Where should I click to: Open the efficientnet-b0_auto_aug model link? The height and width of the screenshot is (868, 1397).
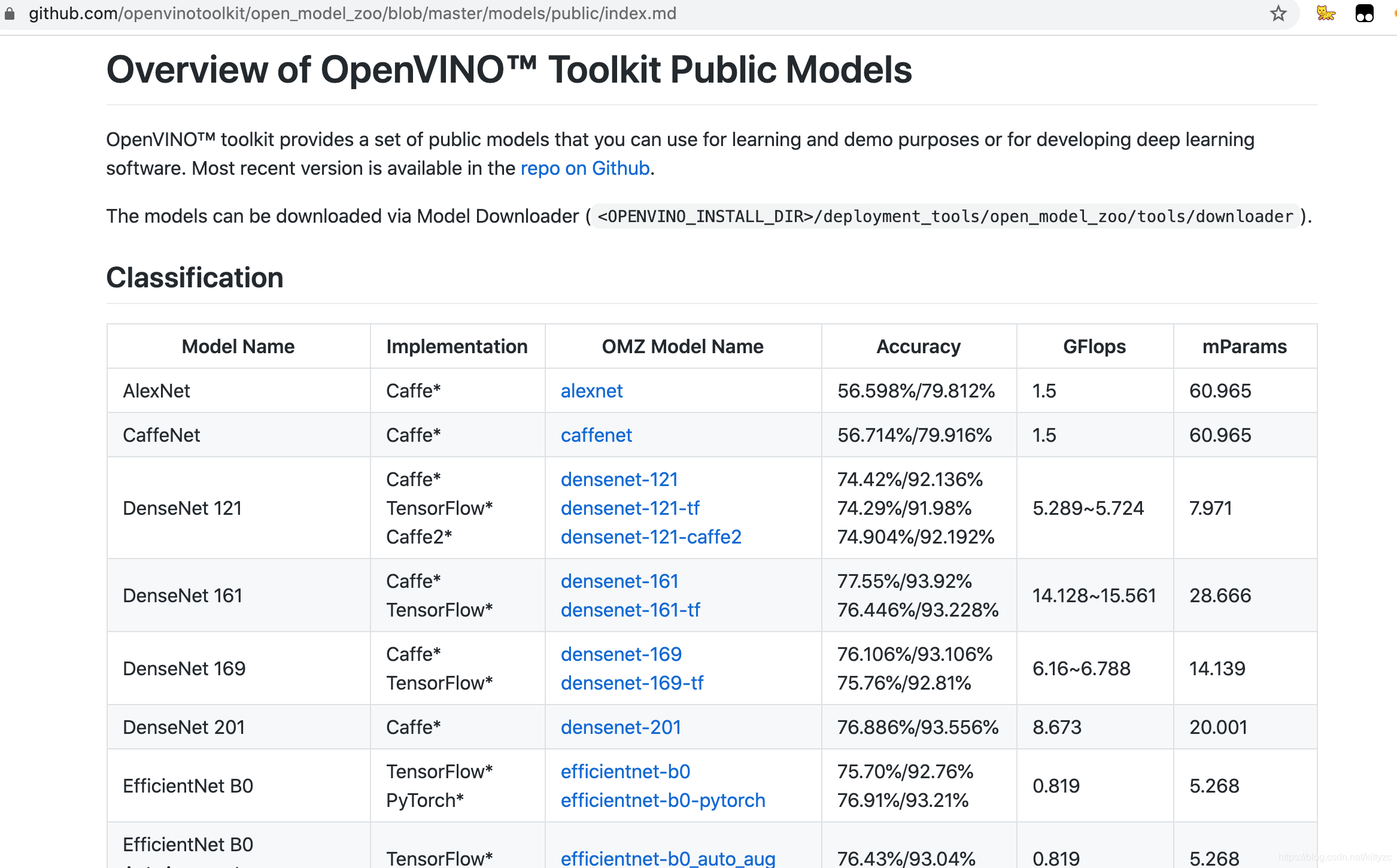667,858
